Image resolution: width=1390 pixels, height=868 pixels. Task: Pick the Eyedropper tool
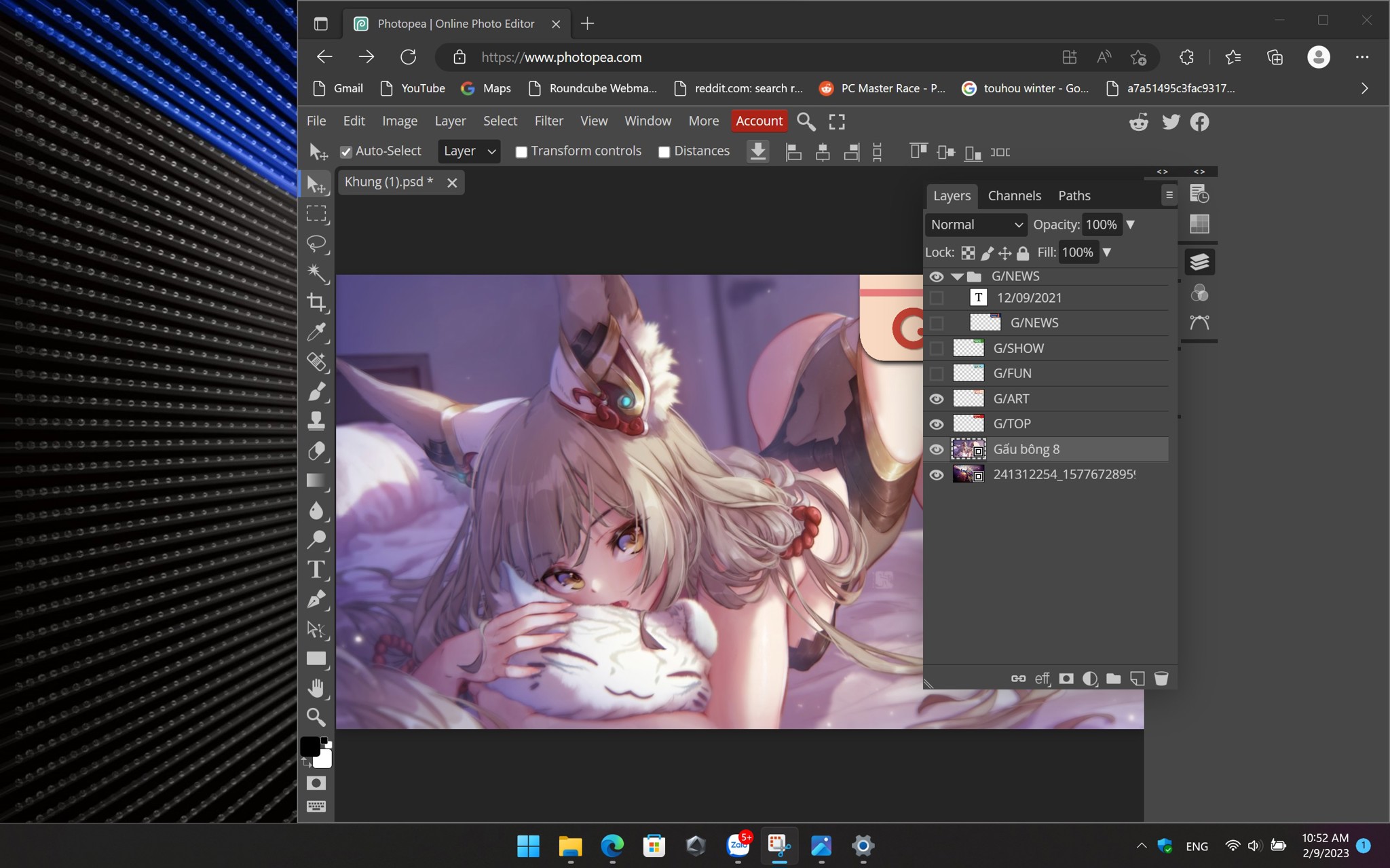316,332
